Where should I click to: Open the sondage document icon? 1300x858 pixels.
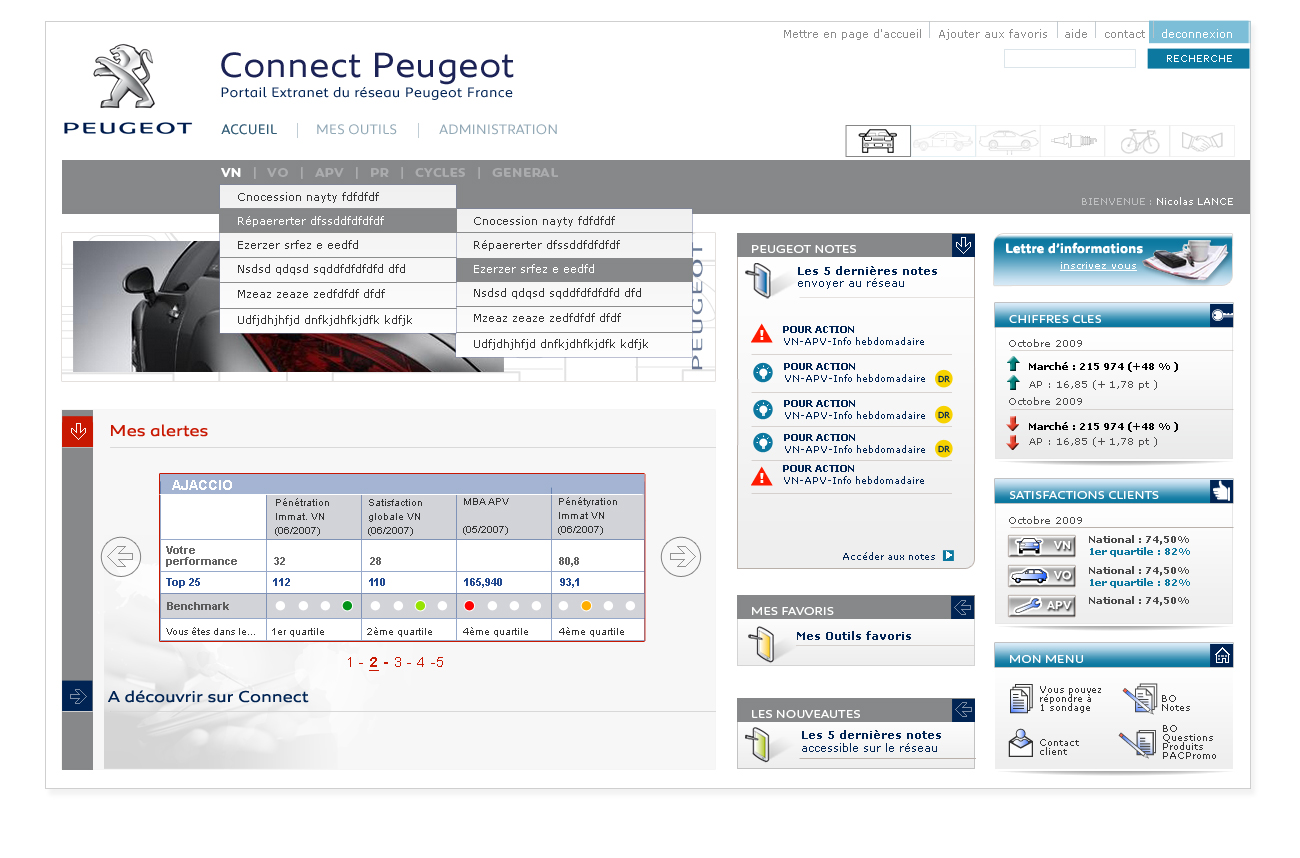(1021, 698)
